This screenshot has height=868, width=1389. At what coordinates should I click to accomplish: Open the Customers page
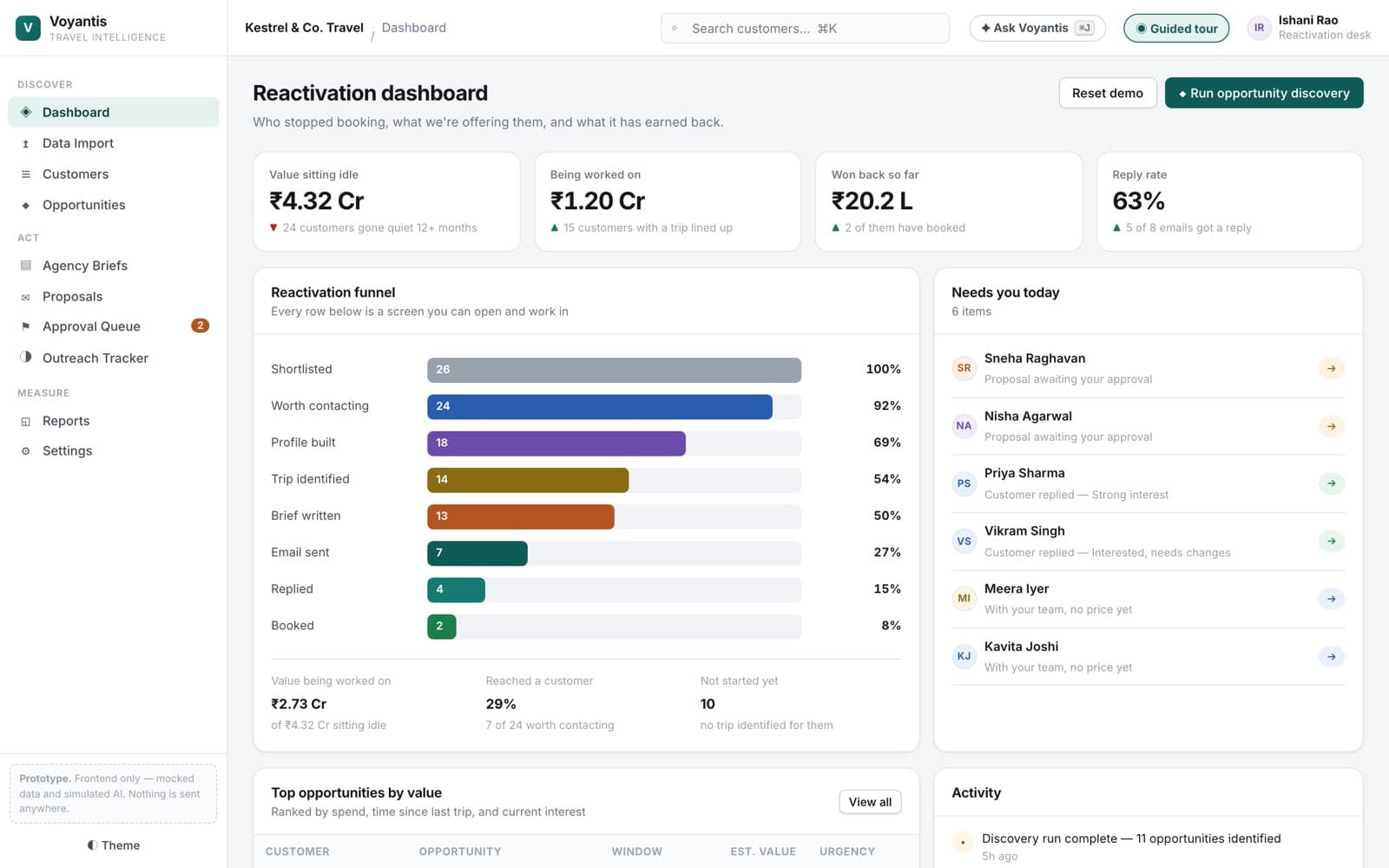click(x=114, y=174)
